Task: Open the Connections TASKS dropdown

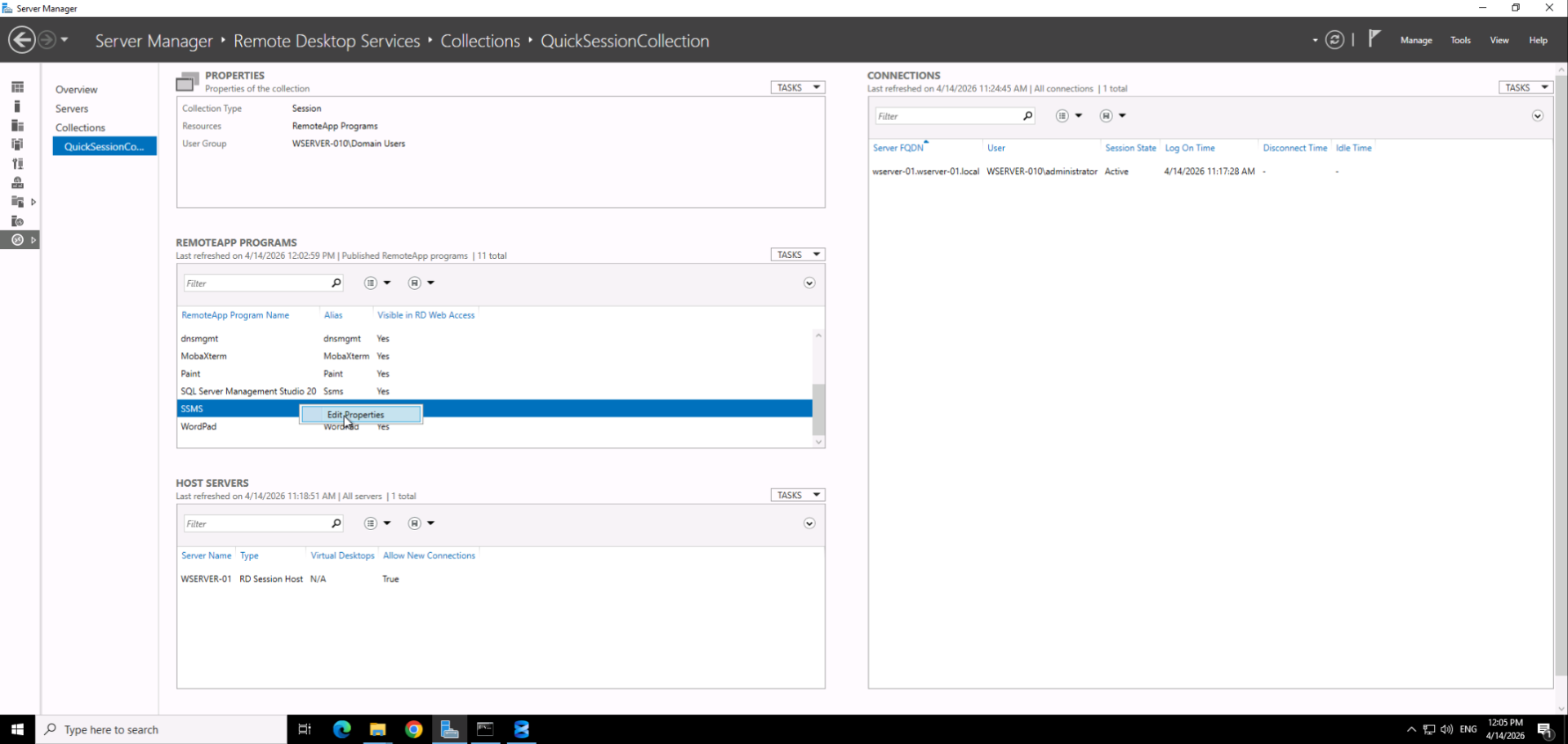Action: click(x=1526, y=87)
